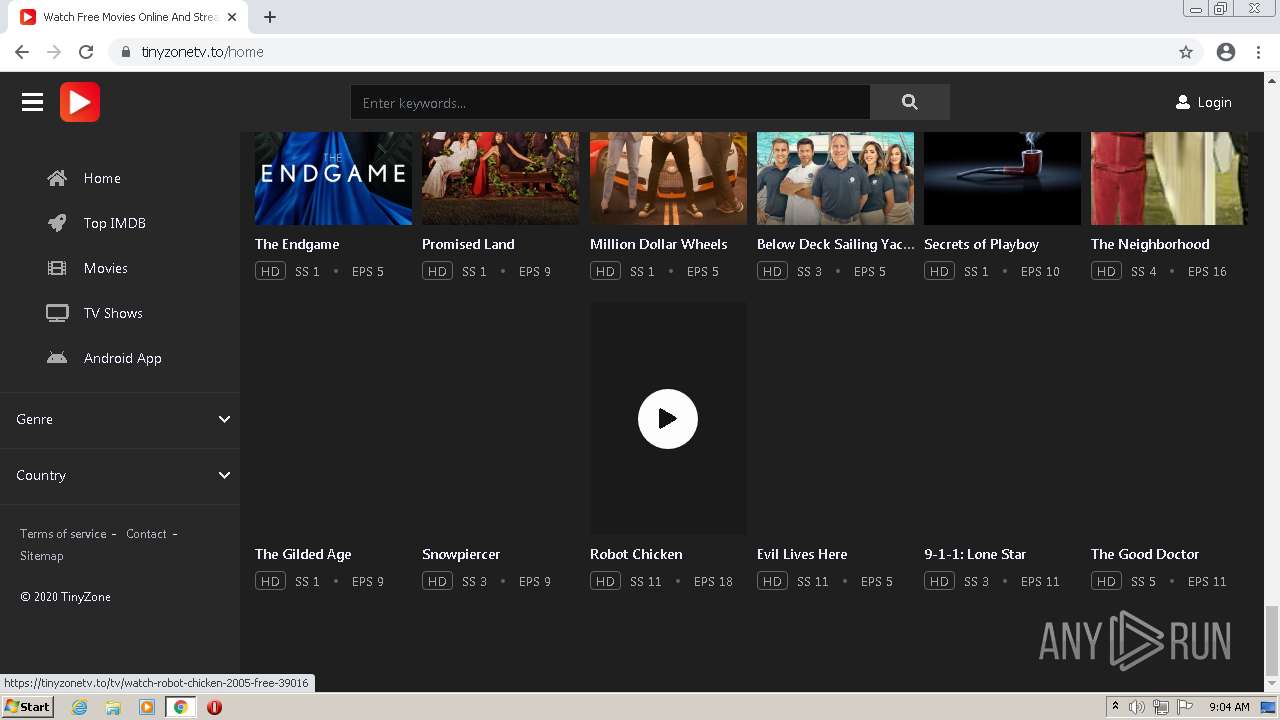Click the TinyZone red play logo
The height and width of the screenshot is (720, 1280).
click(x=80, y=102)
